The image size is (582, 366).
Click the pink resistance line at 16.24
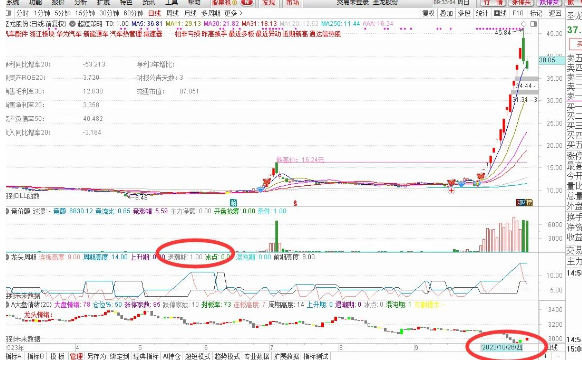[401, 162]
